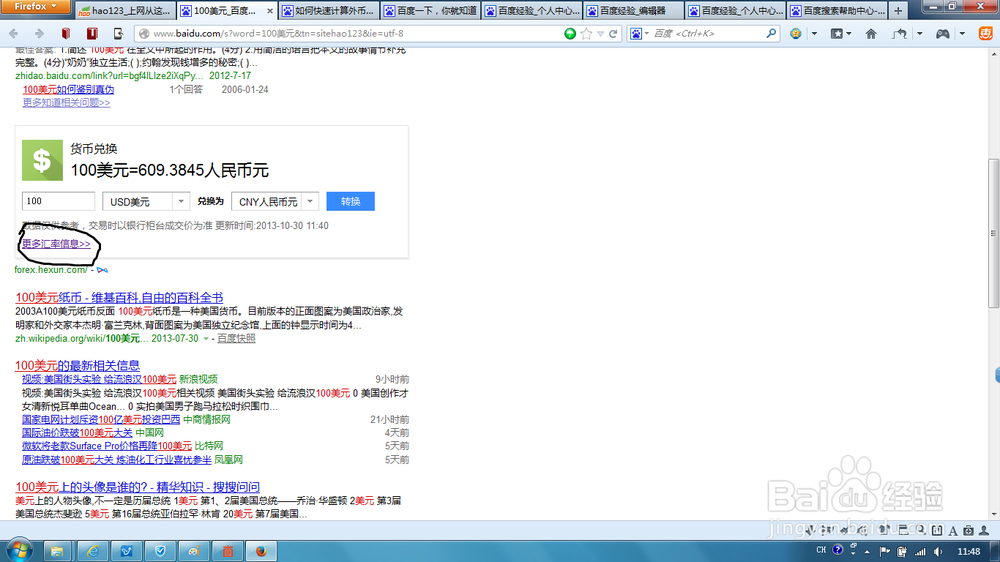Screen dimensions: 1000x562
Task: Click the orange 惠 shopping icon
Action: point(985,33)
